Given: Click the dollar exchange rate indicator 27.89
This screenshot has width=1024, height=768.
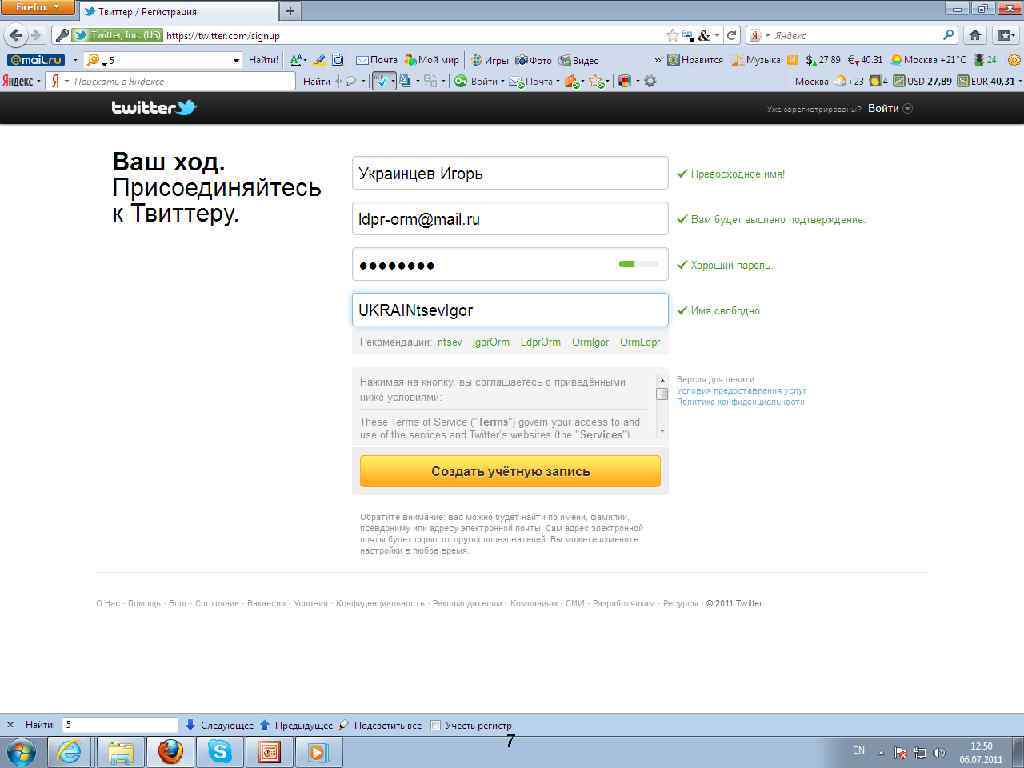Looking at the screenshot, I should [x=823, y=60].
